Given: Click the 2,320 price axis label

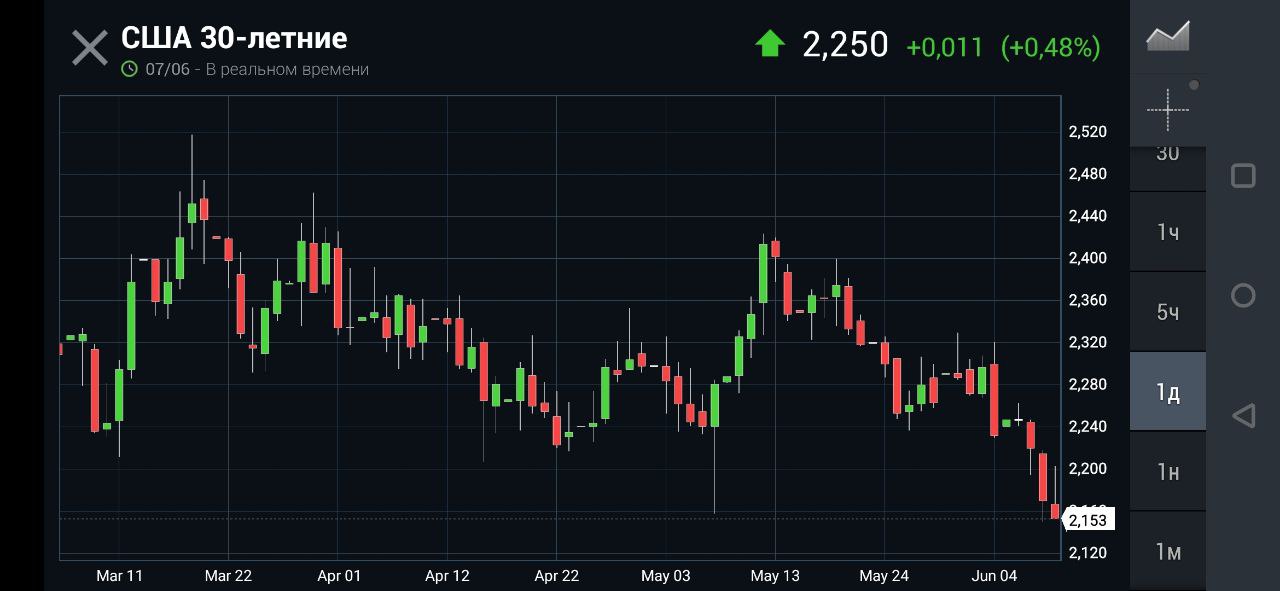Looking at the screenshot, I should click(x=1088, y=342).
